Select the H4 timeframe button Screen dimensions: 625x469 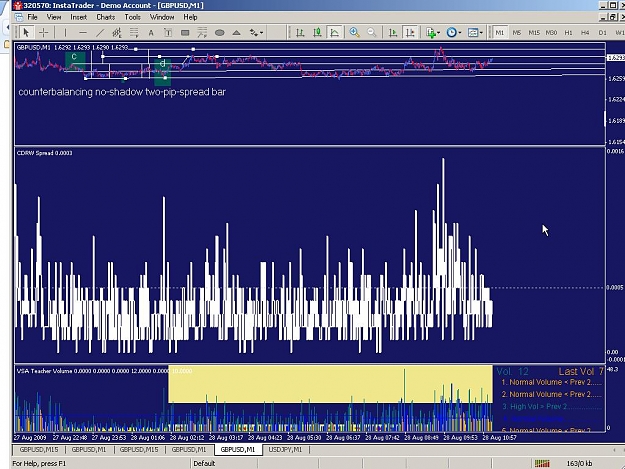[x=585, y=33]
